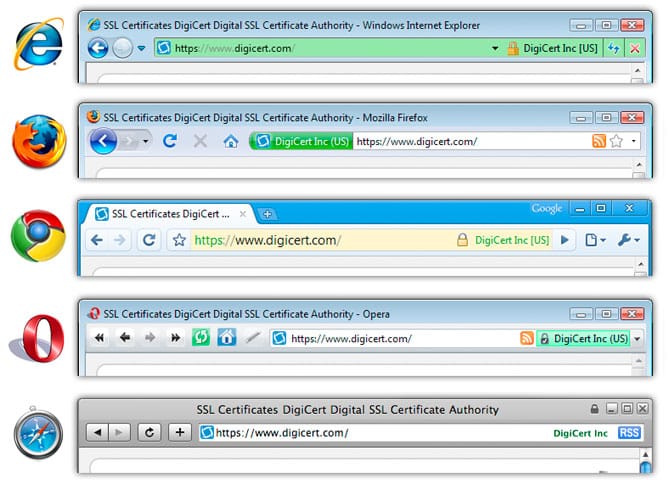Screen dimensions: 672x489
Task: Open the Chrome page menu dropdown
Action: tap(595, 240)
